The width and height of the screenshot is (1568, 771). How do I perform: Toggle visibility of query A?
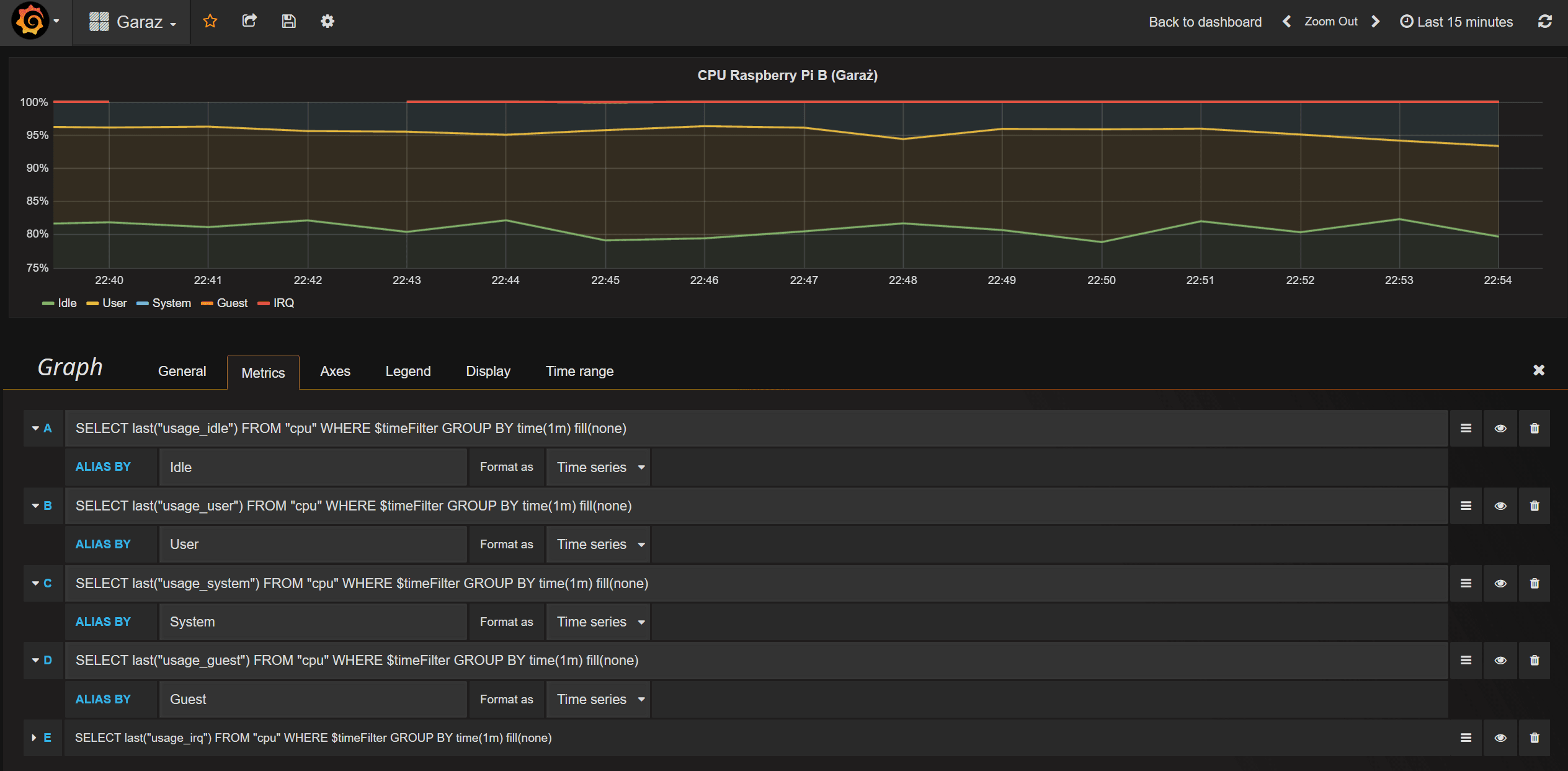[x=1500, y=428]
